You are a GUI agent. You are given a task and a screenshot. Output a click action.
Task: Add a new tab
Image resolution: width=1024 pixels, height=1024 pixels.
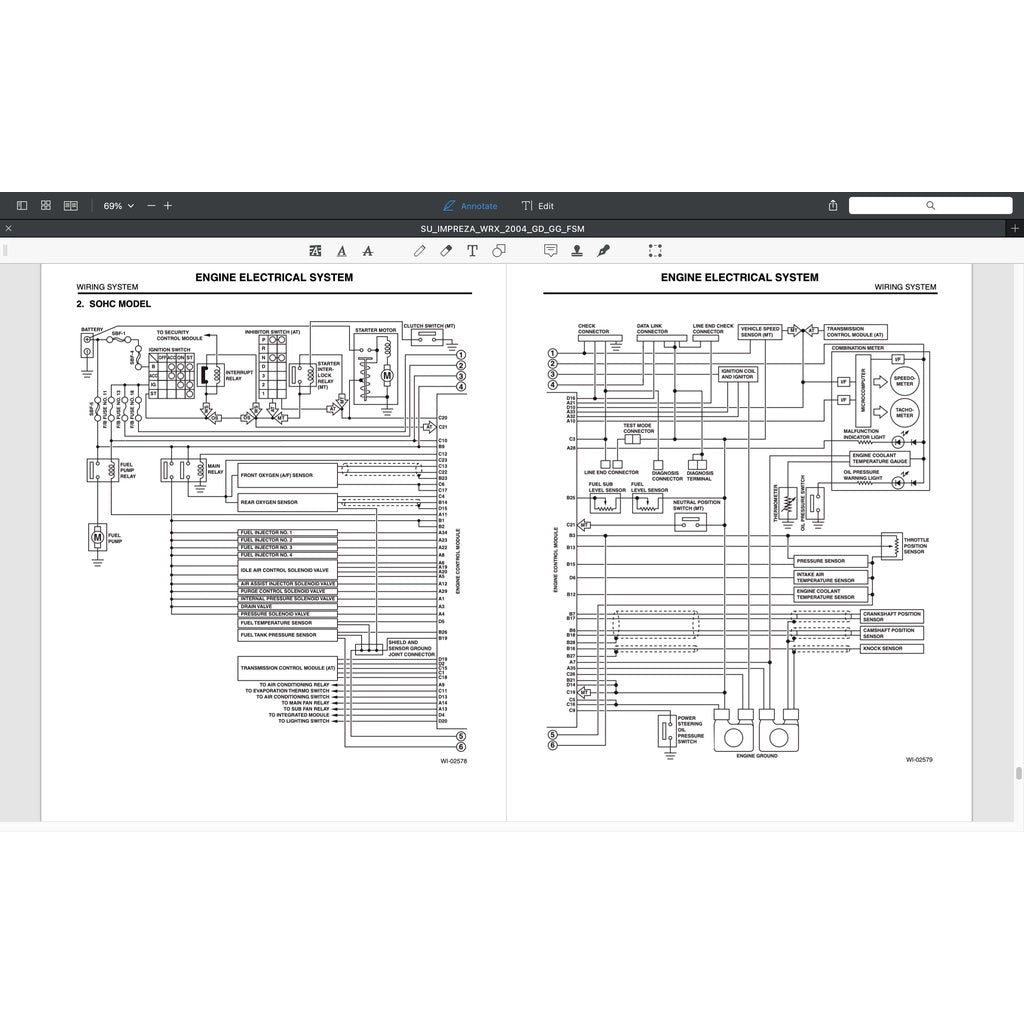(1015, 229)
